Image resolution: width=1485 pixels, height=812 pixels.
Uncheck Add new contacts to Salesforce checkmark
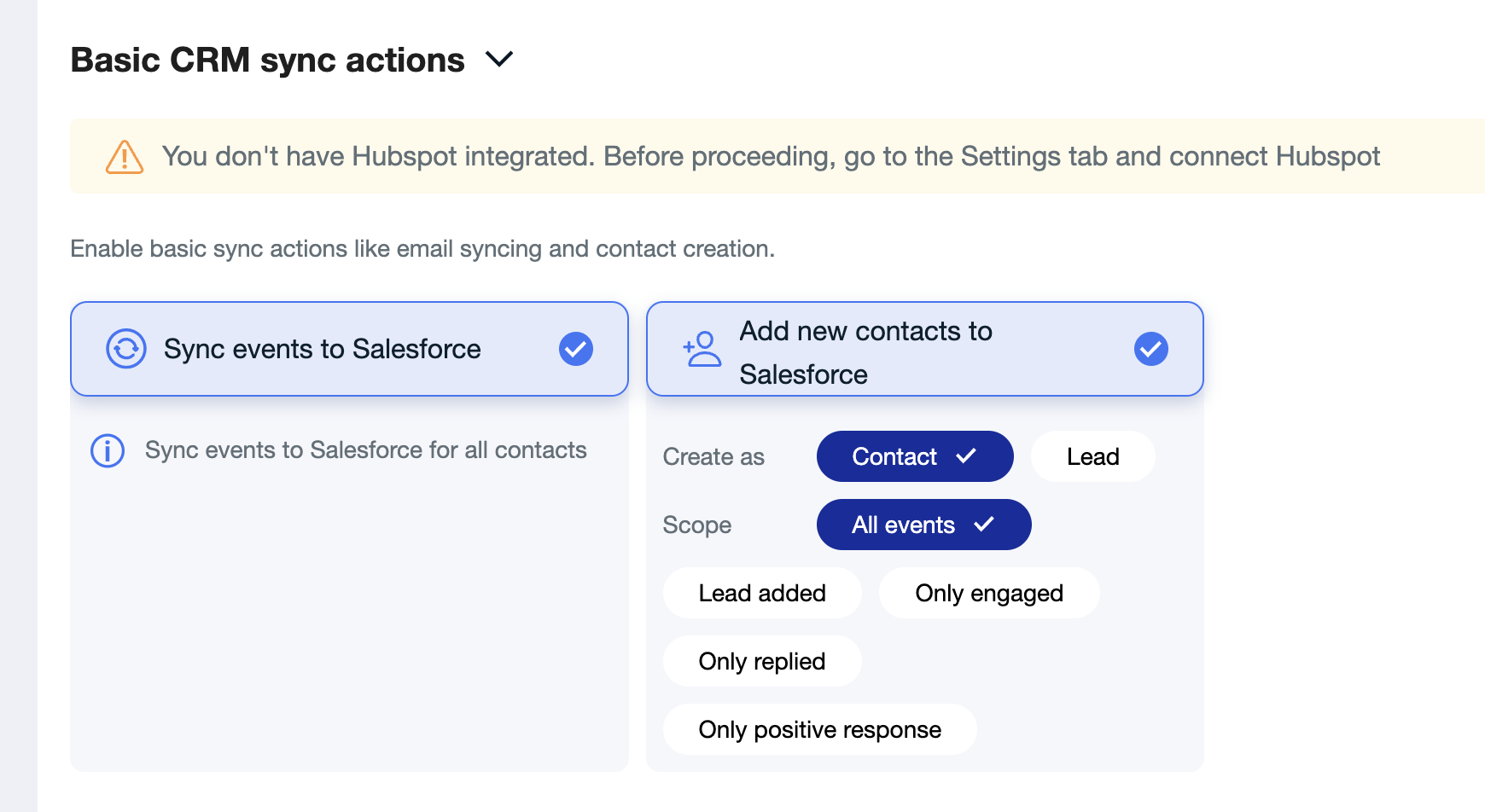[1151, 349]
